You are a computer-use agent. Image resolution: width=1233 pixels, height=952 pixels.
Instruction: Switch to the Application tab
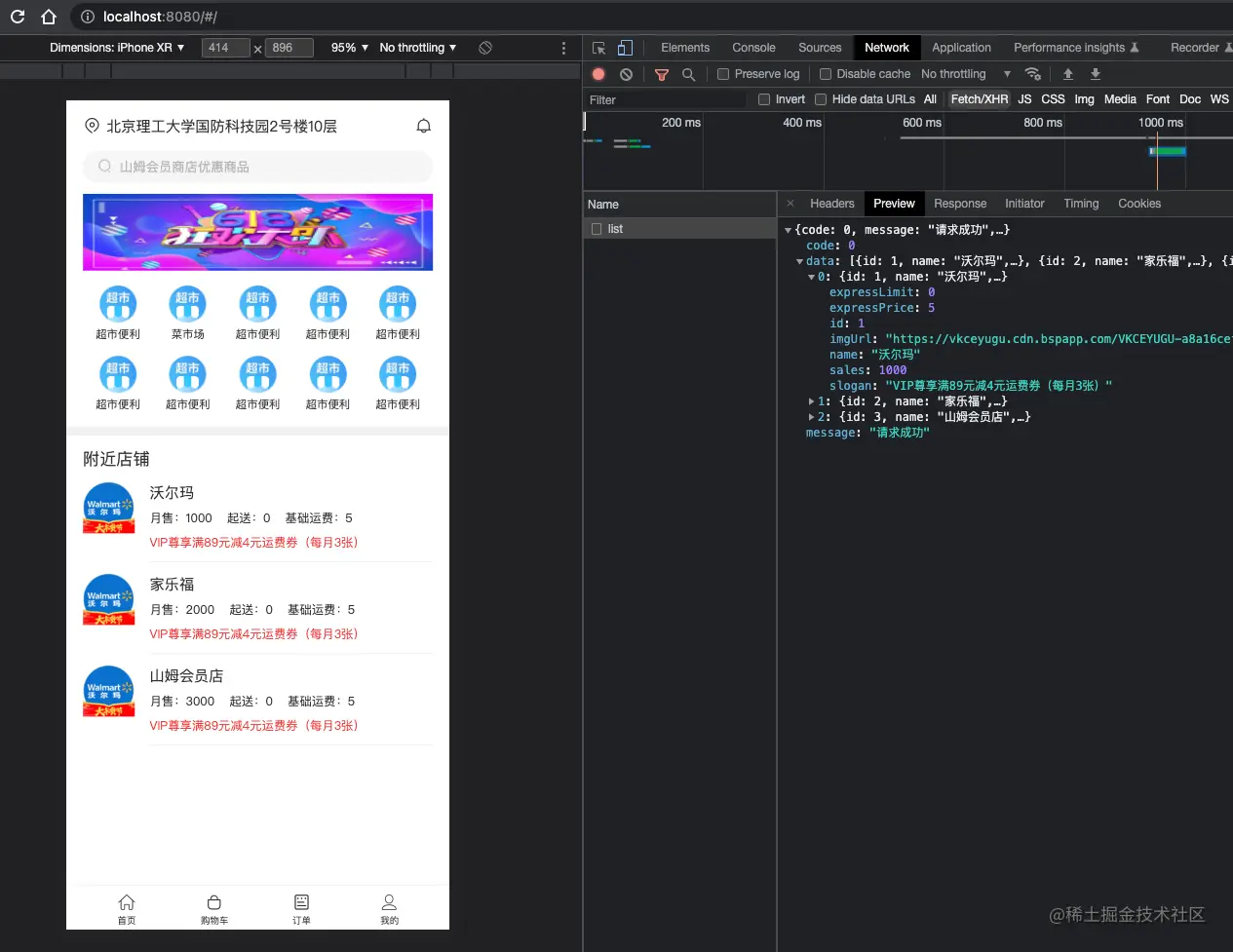961,48
